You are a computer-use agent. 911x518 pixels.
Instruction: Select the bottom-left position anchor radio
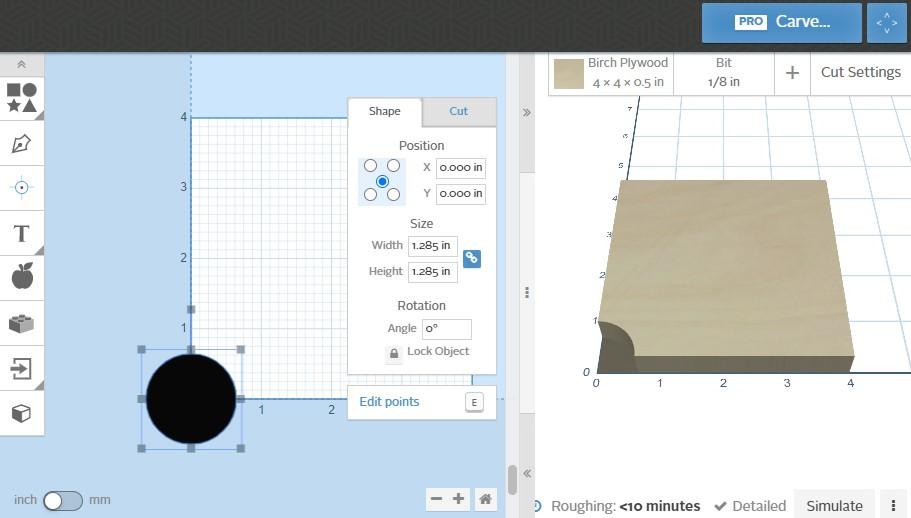(x=370, y=195)
